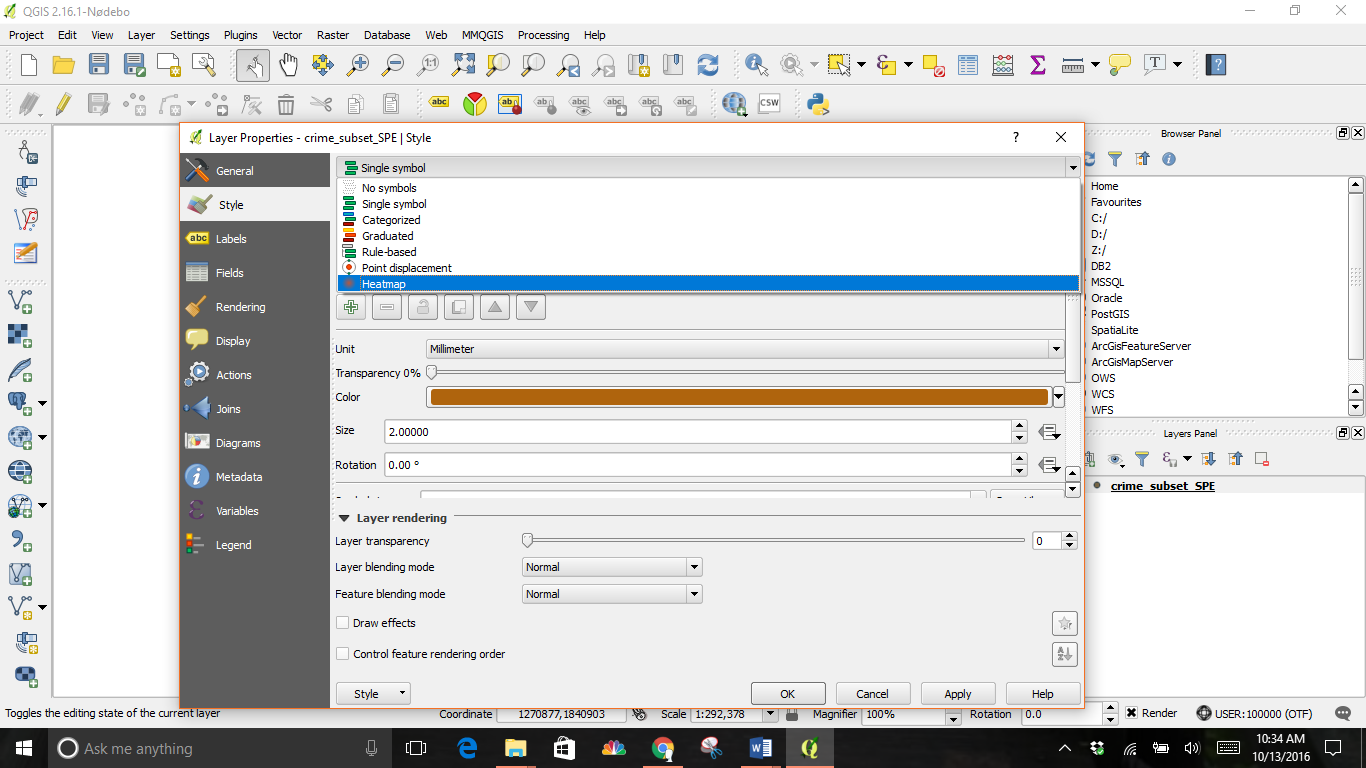Click the Identify Features tool icon

[x=755, y=65]
